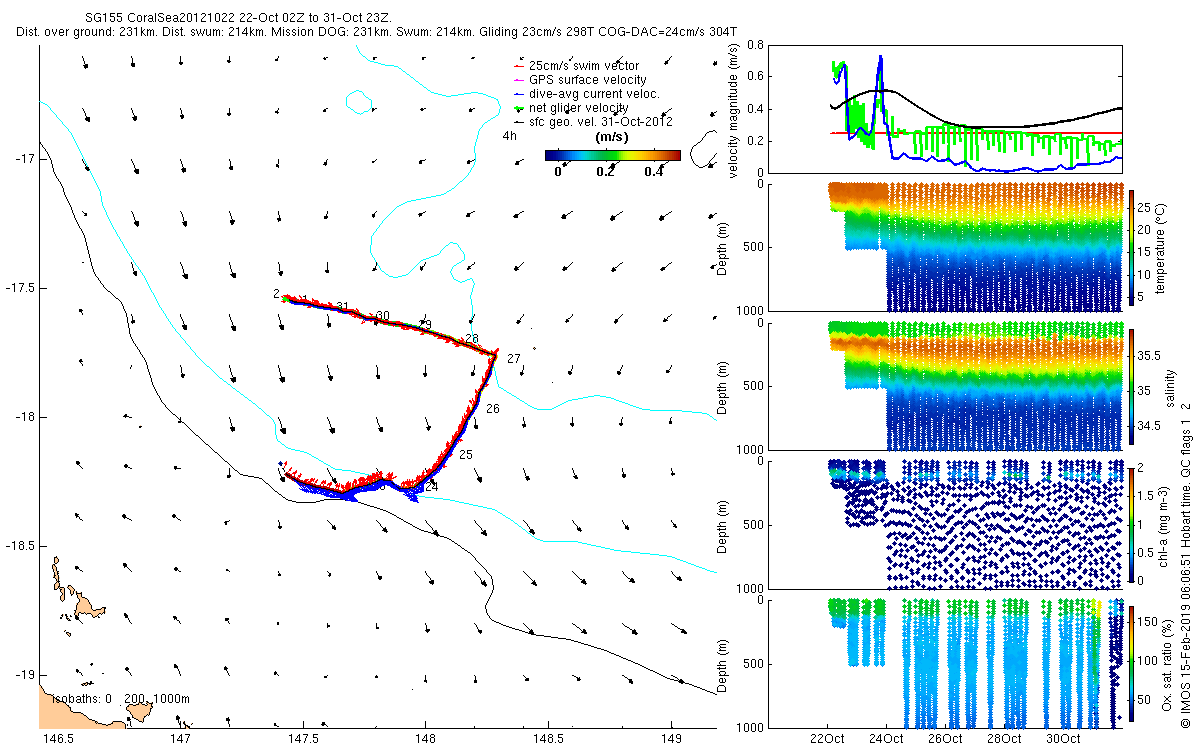Click the day '27' label on the glider track
Image resolution: width=1200 pixels, height=750 pixels.
tap(514, 359)
